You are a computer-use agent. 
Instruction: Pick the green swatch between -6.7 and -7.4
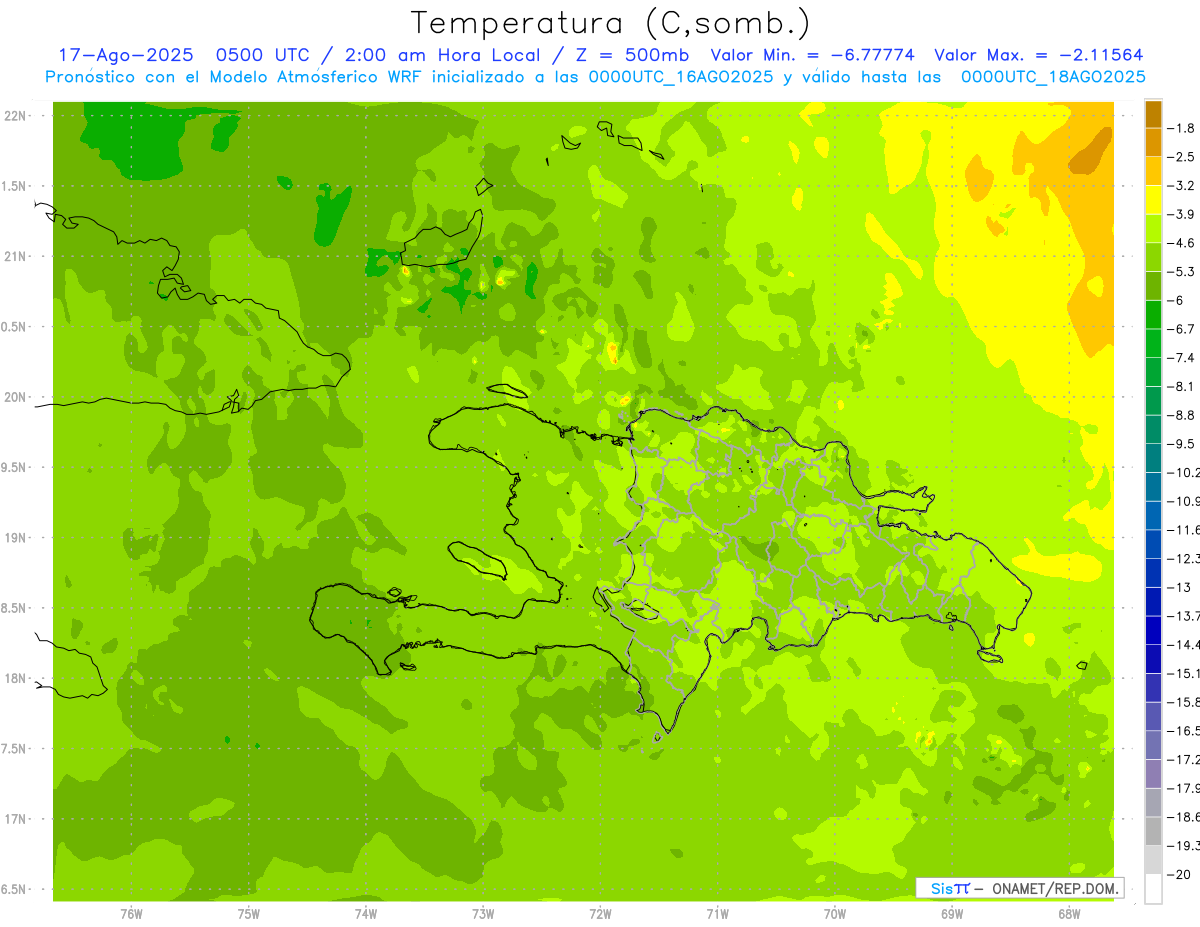click(x=1153, y=343)
